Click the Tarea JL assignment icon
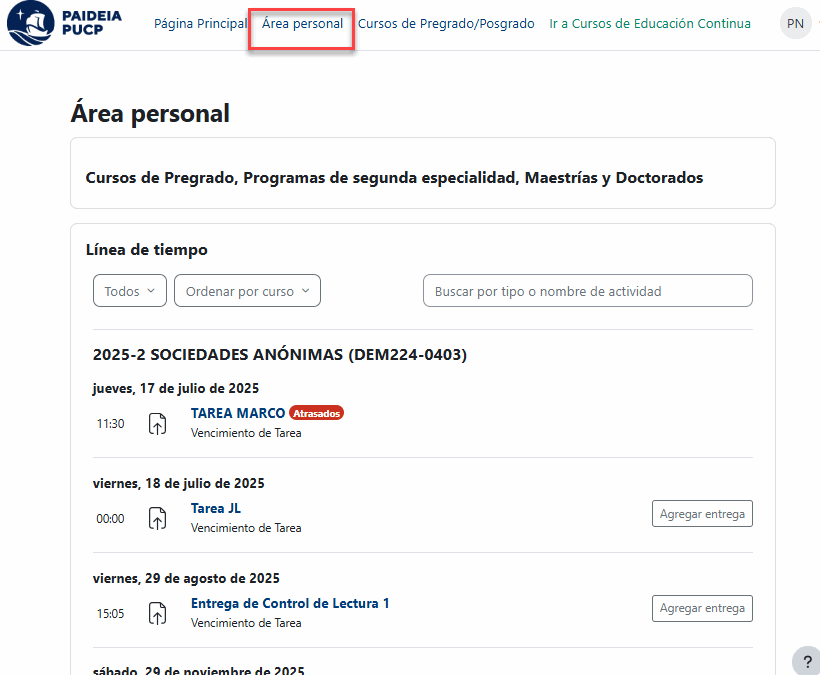Image resolution: width=820 pixels, height=675 pixels. pyautogui.click(x=158, y=519)
